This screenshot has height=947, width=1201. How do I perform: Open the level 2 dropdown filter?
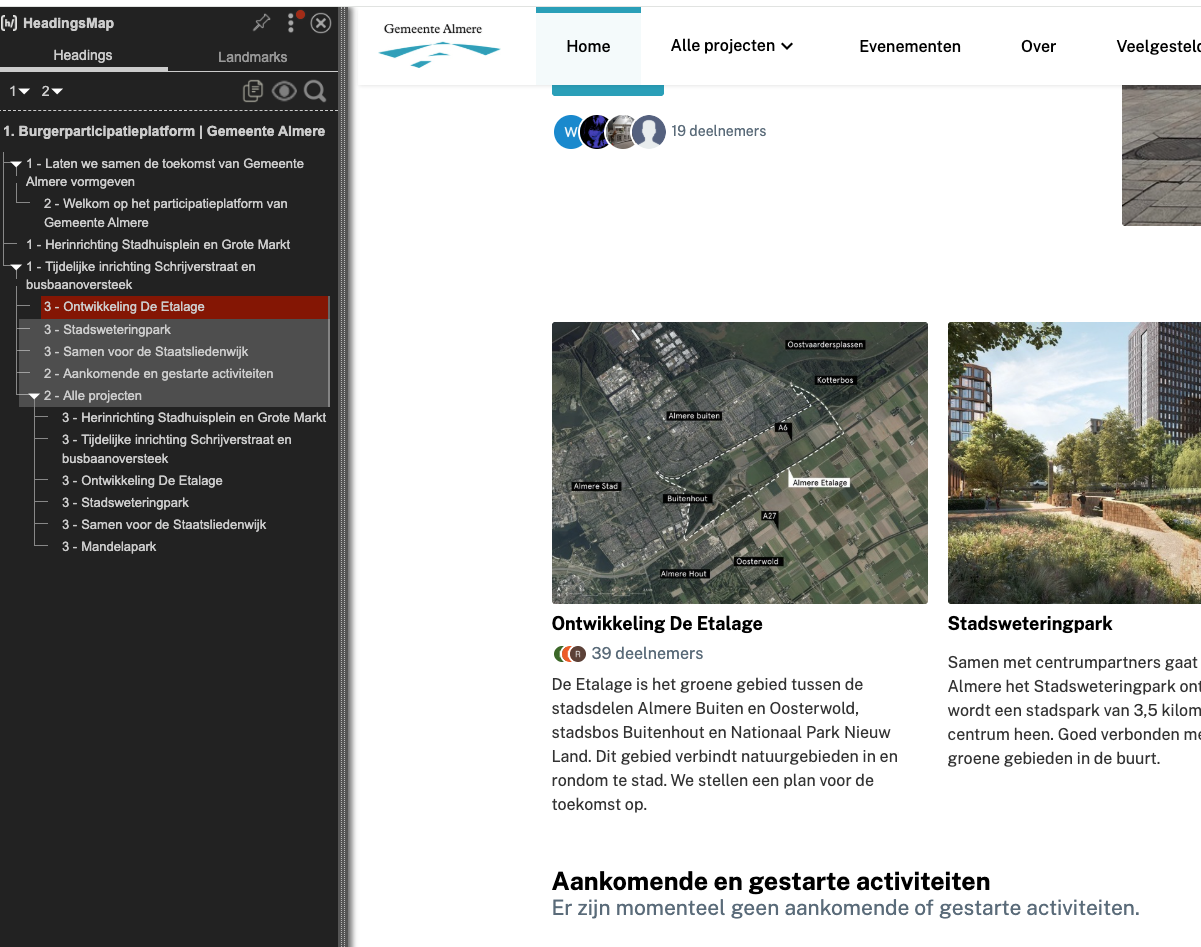[52, 92]
